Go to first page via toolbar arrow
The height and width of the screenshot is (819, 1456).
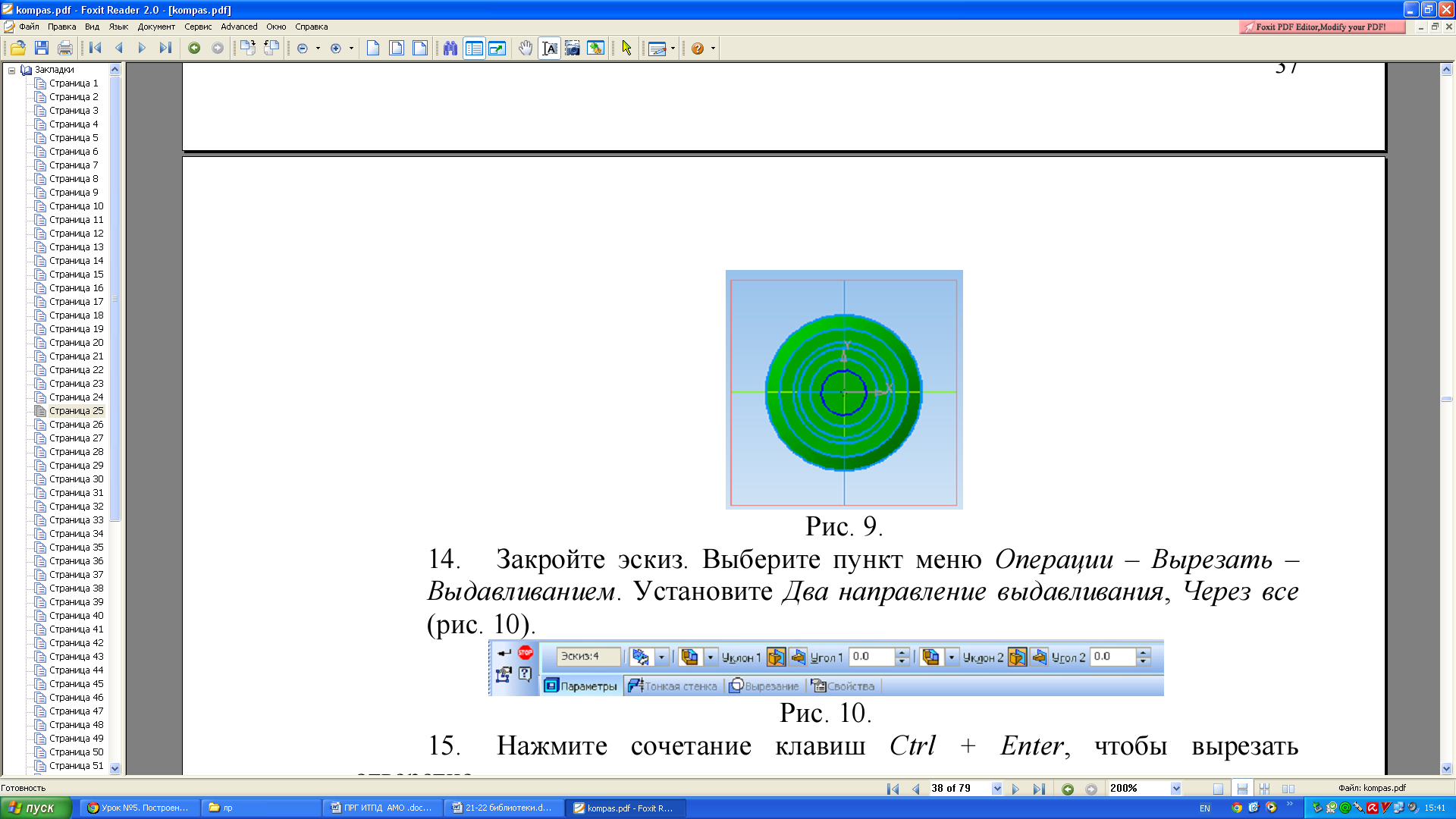96,49
